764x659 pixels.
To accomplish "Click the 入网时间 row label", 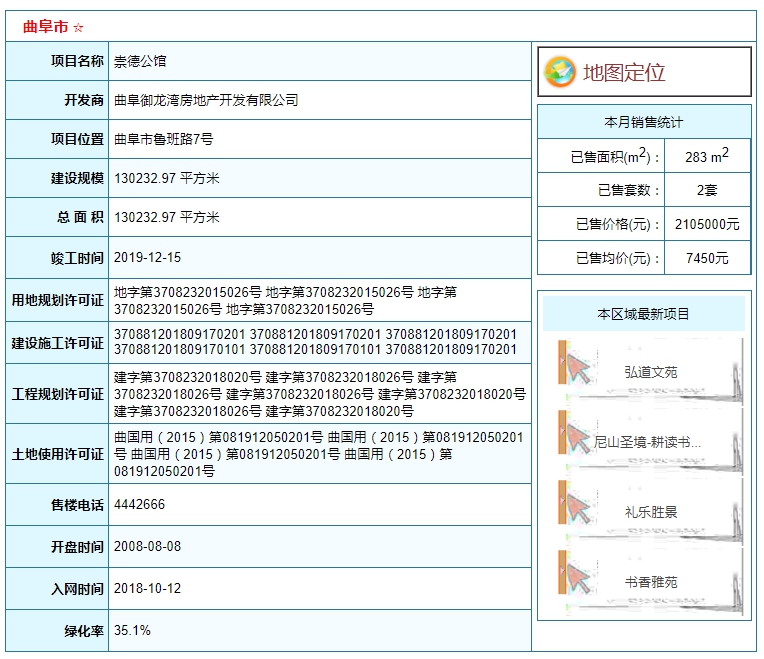I will (x=77, y=589).
